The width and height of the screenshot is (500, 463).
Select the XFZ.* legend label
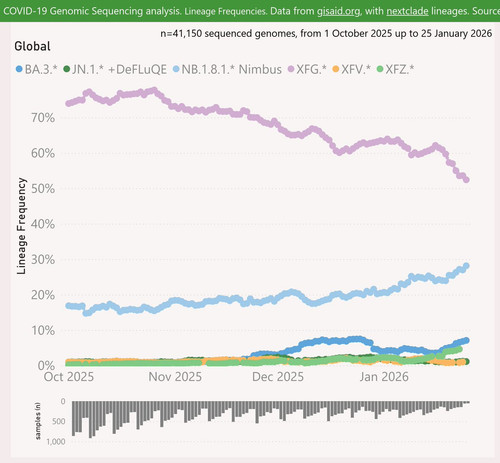(400, 69)
